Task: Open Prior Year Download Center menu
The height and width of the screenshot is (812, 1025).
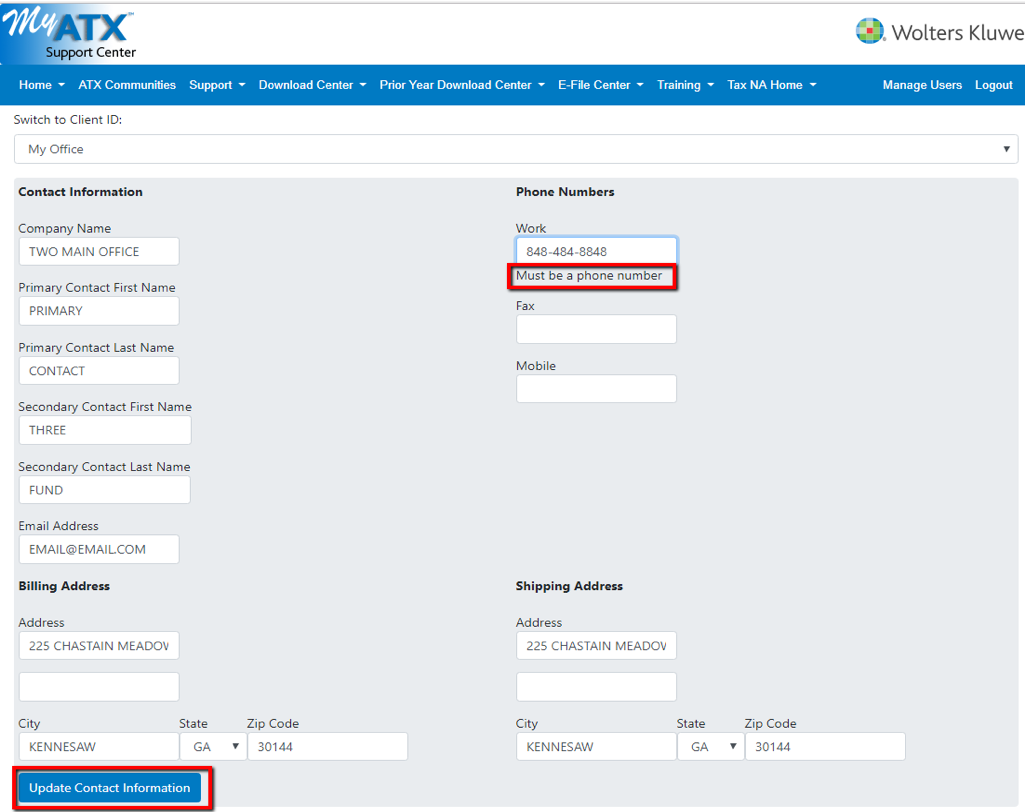Action: (x=461, y=85)
